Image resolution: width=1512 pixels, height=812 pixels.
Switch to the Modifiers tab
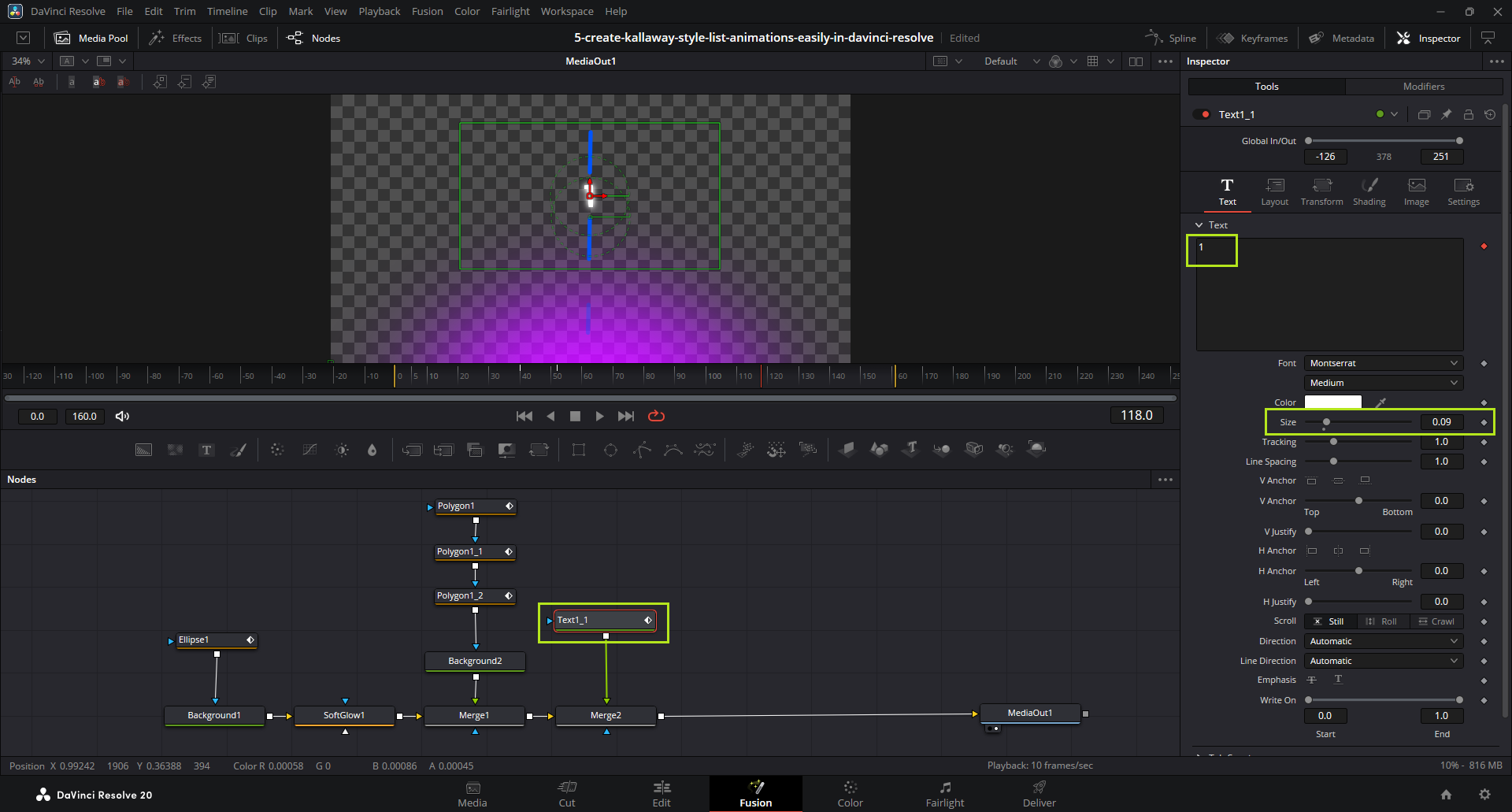1423,87
